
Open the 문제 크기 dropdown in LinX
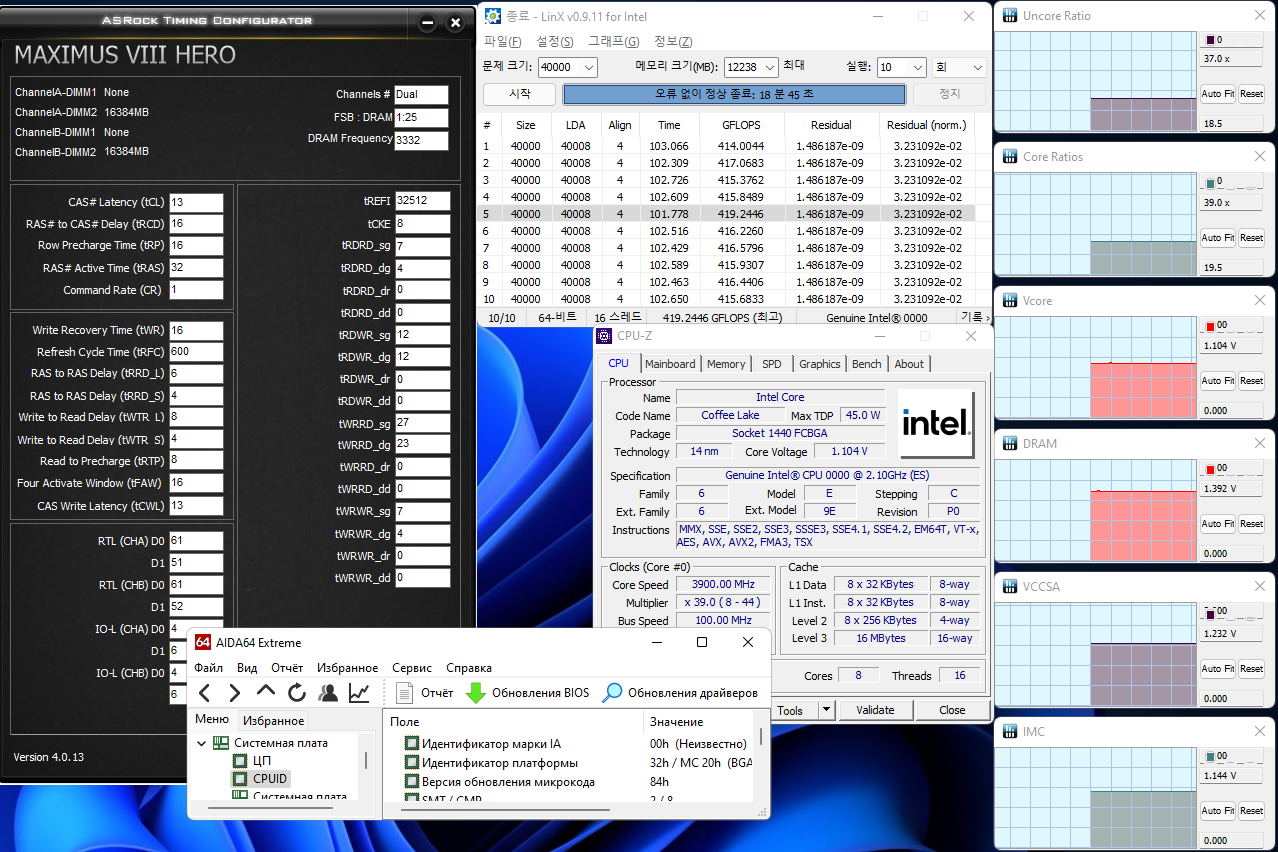click(x=587, y=68)
